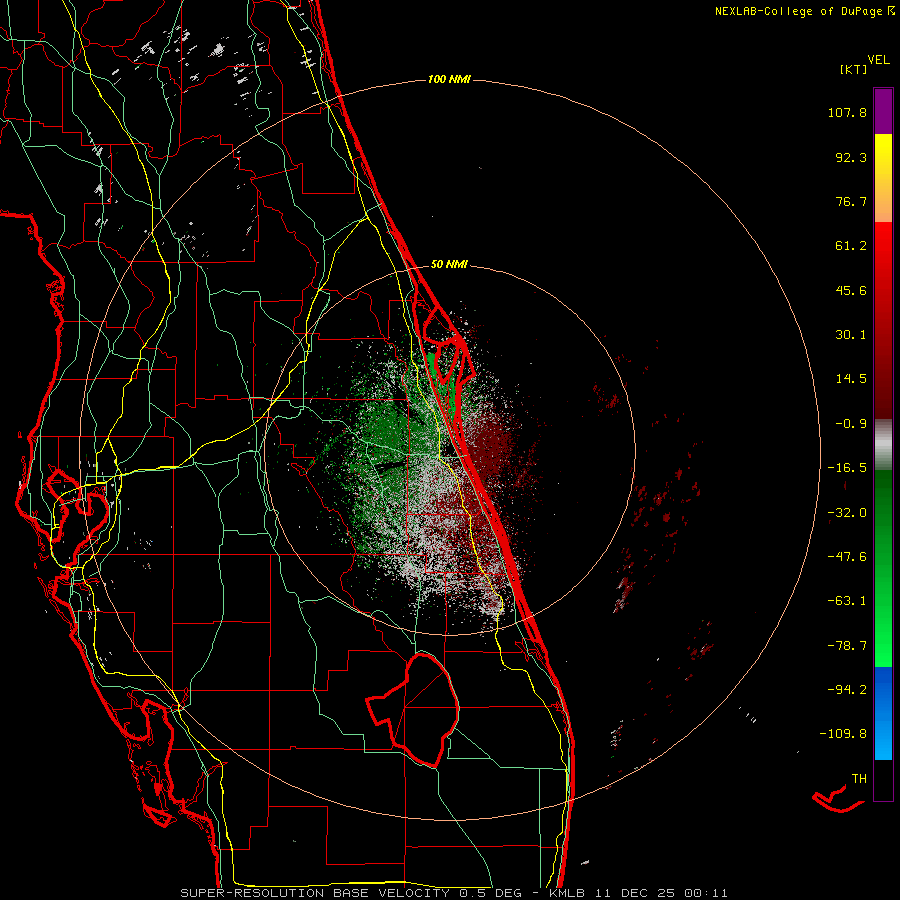Pick the gray near-zero segment of the color bar
Image resolution: width=900 pixels, height=900 pixels.
(x=883, y=445)
